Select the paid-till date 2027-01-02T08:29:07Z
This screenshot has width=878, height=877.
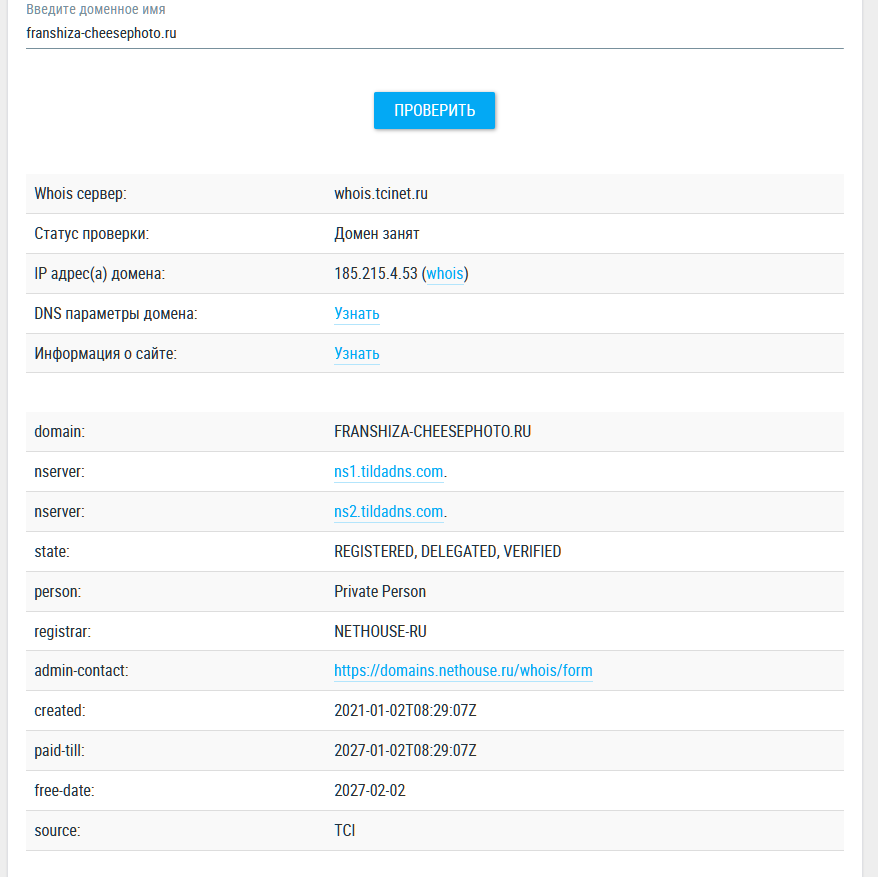[x=405, y=750]
